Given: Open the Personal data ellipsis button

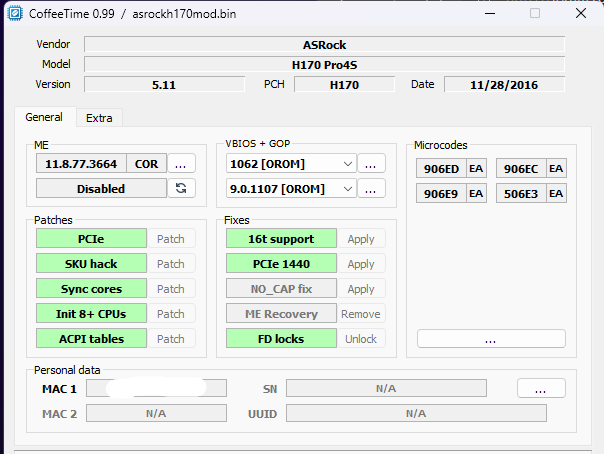Looking at the screenshot, I should (x=541, y=388).
